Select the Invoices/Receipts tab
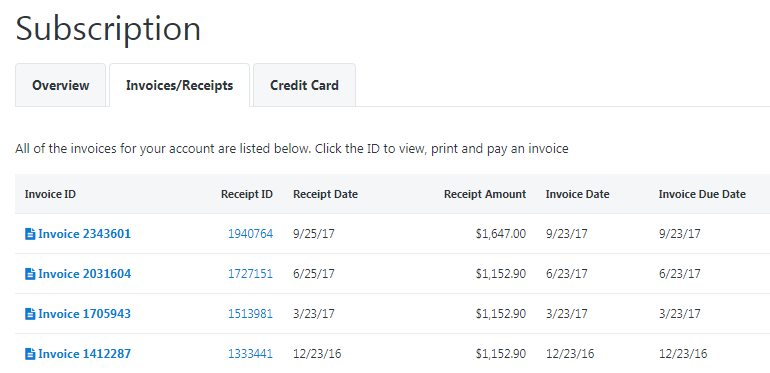 click(x=180, y=85)
